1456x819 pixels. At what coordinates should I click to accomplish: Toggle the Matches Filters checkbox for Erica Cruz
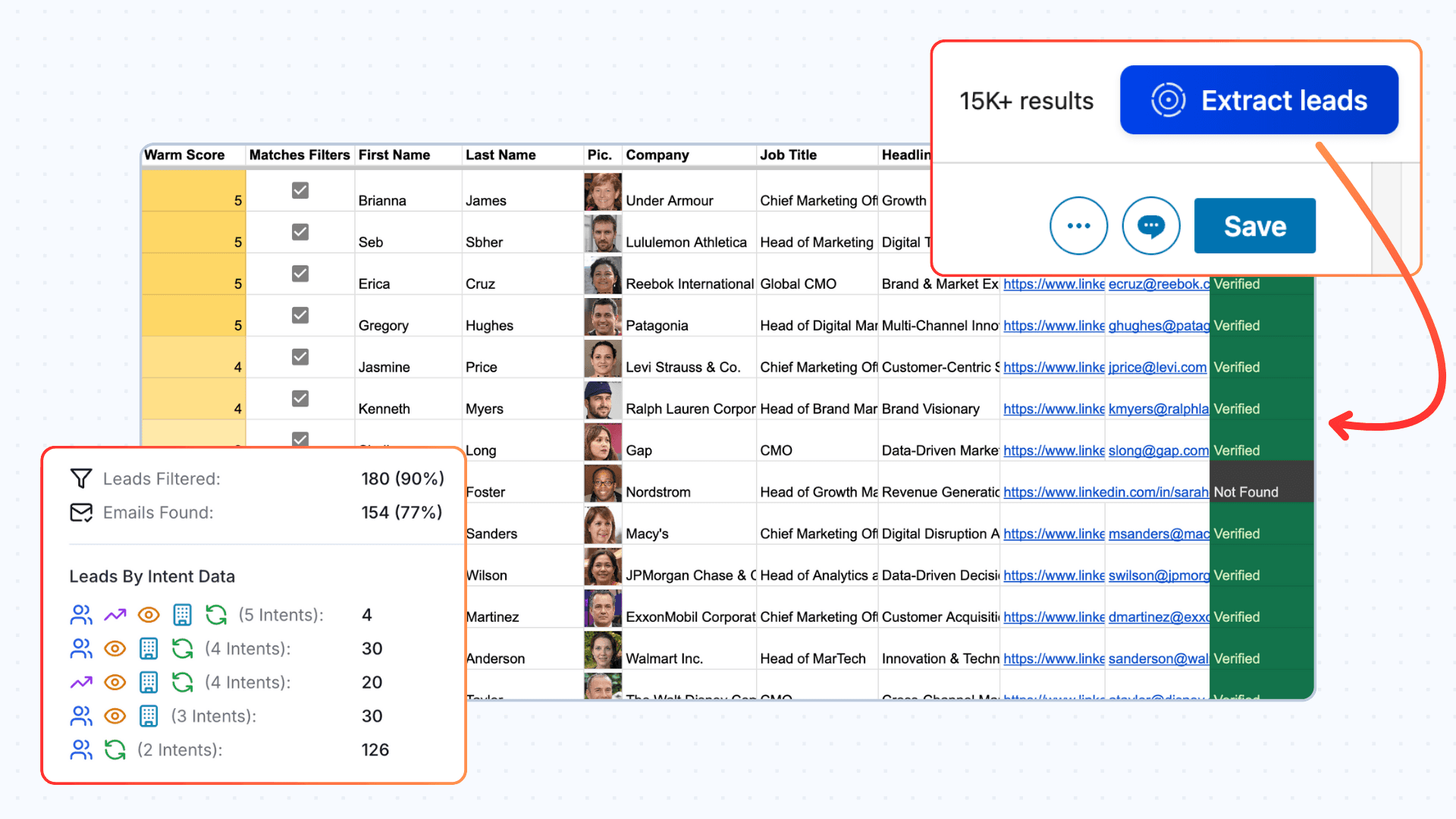pos(300,274)
